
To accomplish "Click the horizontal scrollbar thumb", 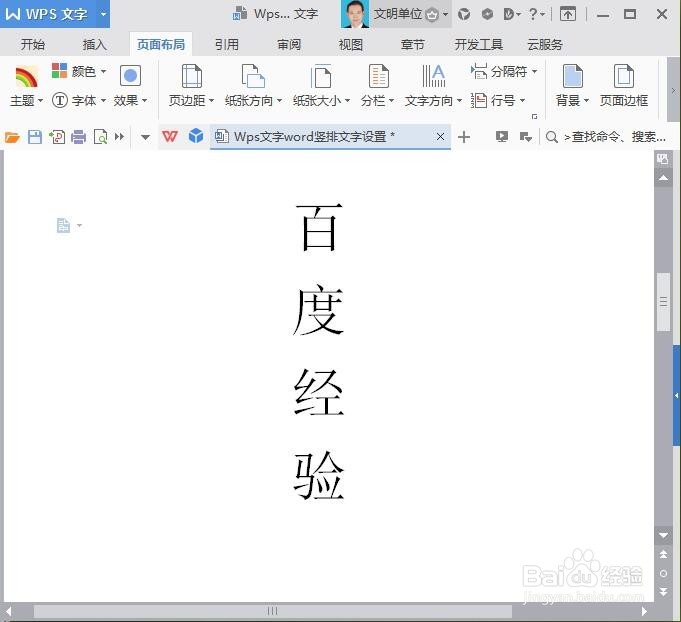I will pyautogui.click(x=273, y=611).
